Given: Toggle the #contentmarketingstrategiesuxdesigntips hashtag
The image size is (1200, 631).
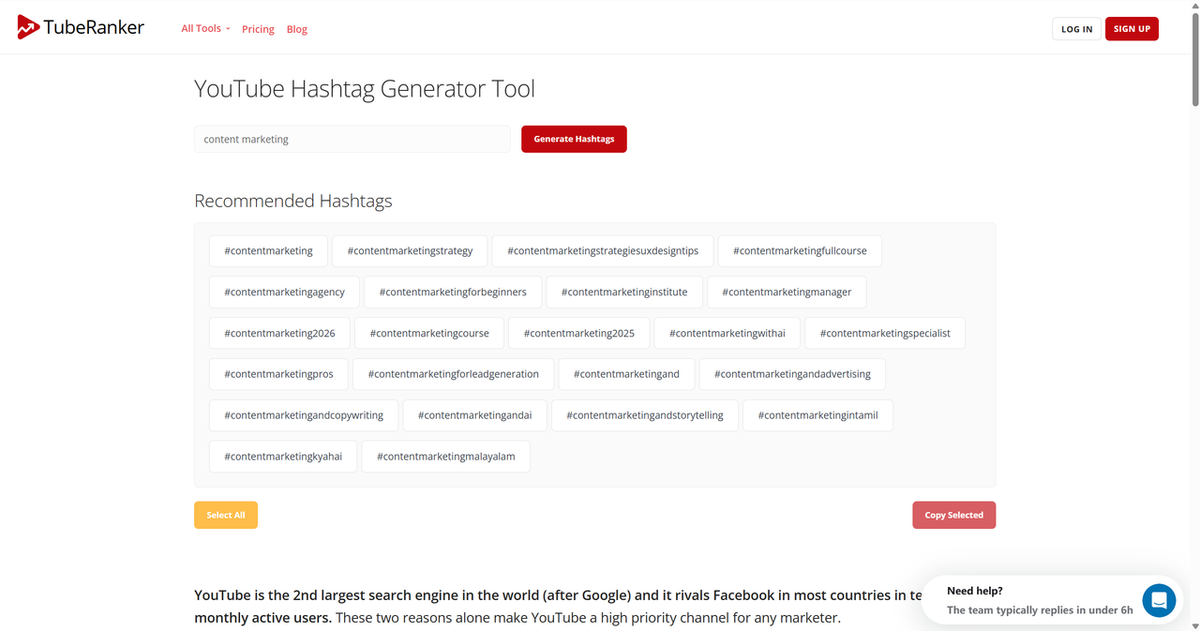Looking at the screenshot, I should point(603,251).
